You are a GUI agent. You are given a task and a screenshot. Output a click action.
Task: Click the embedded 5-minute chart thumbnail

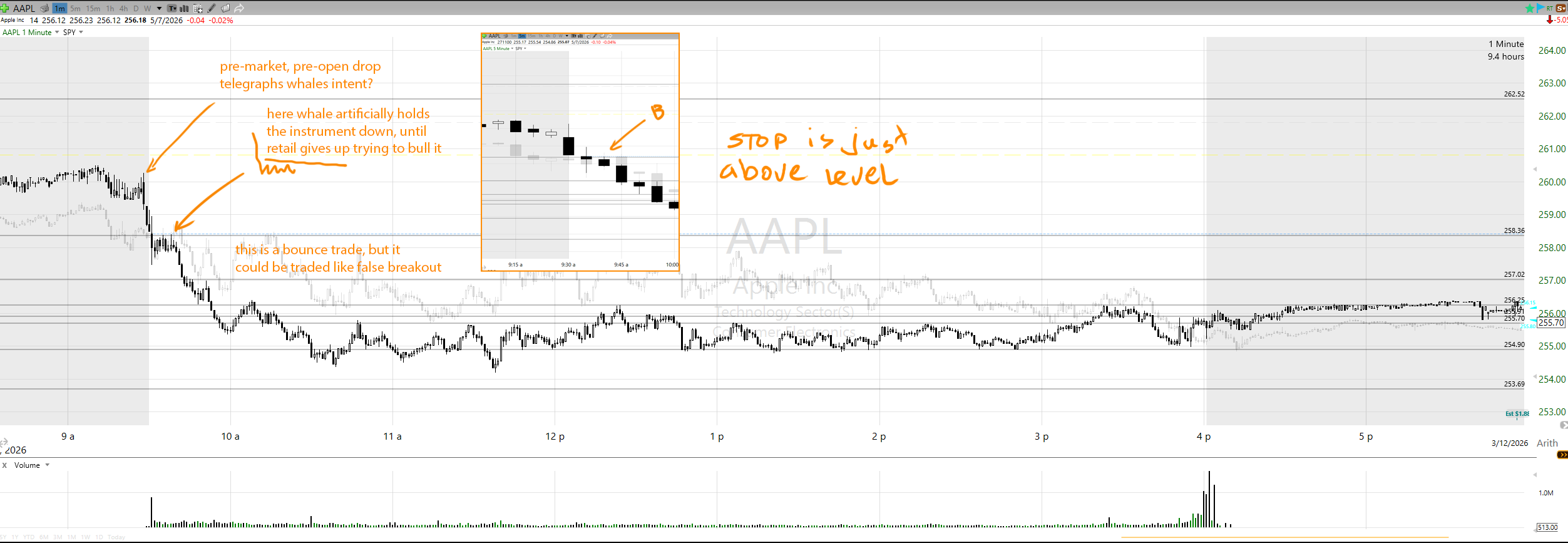[x=580, y=152]
